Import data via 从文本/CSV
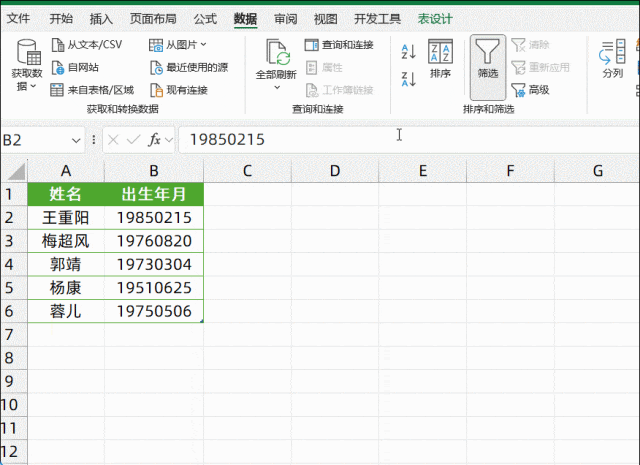640x465 pixels. [87, 44]
